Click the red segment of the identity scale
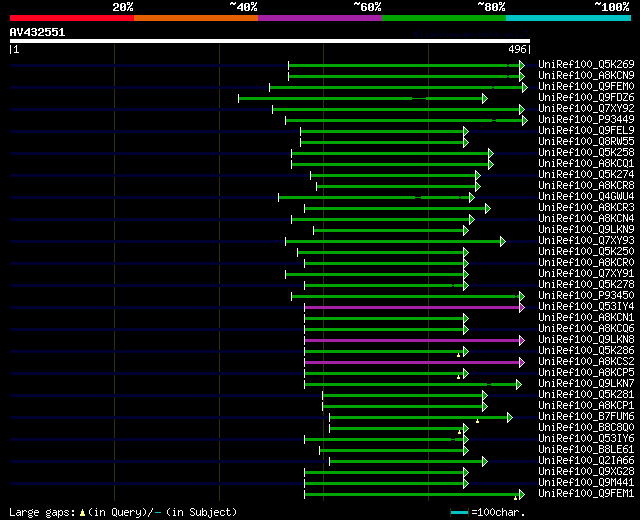640x520 pixels. [72, 18]
